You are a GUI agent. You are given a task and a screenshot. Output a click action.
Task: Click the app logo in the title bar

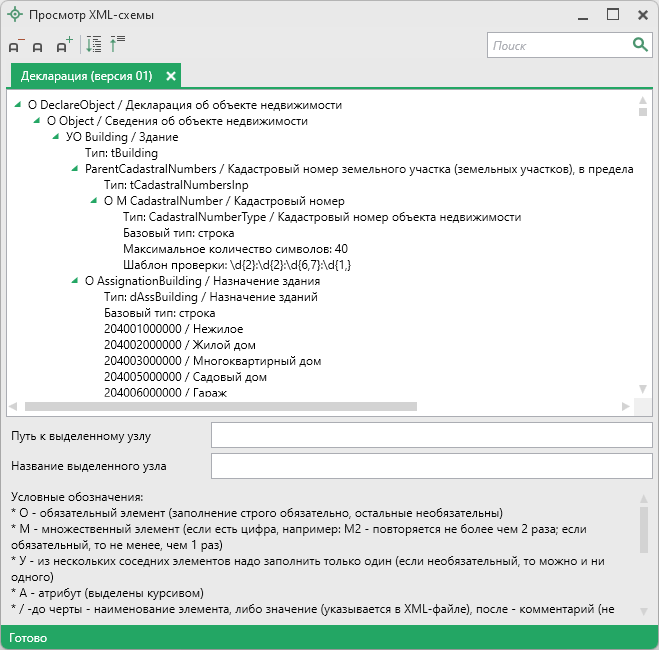tap(14, 15)
